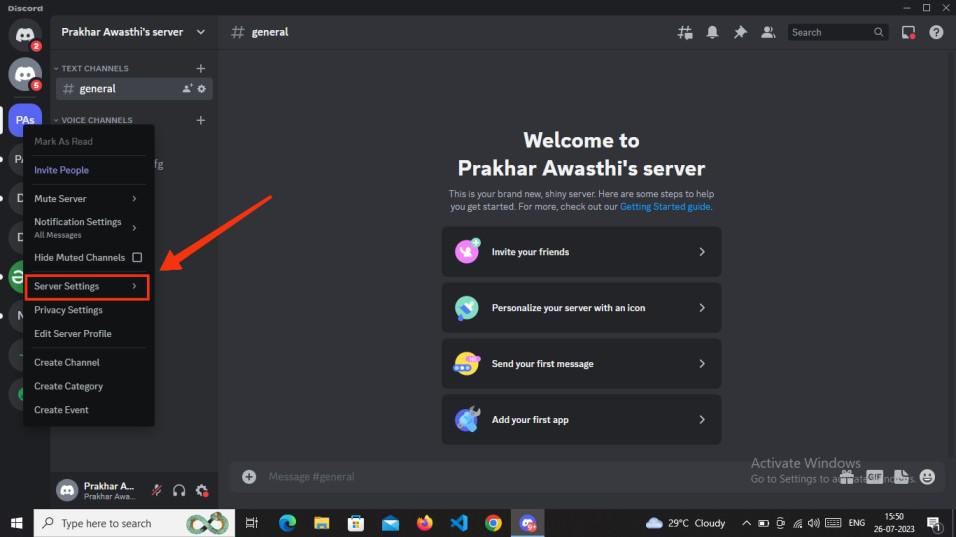Open notification bell in channel header
The image size is (956, 537).
tap(712, 32)
